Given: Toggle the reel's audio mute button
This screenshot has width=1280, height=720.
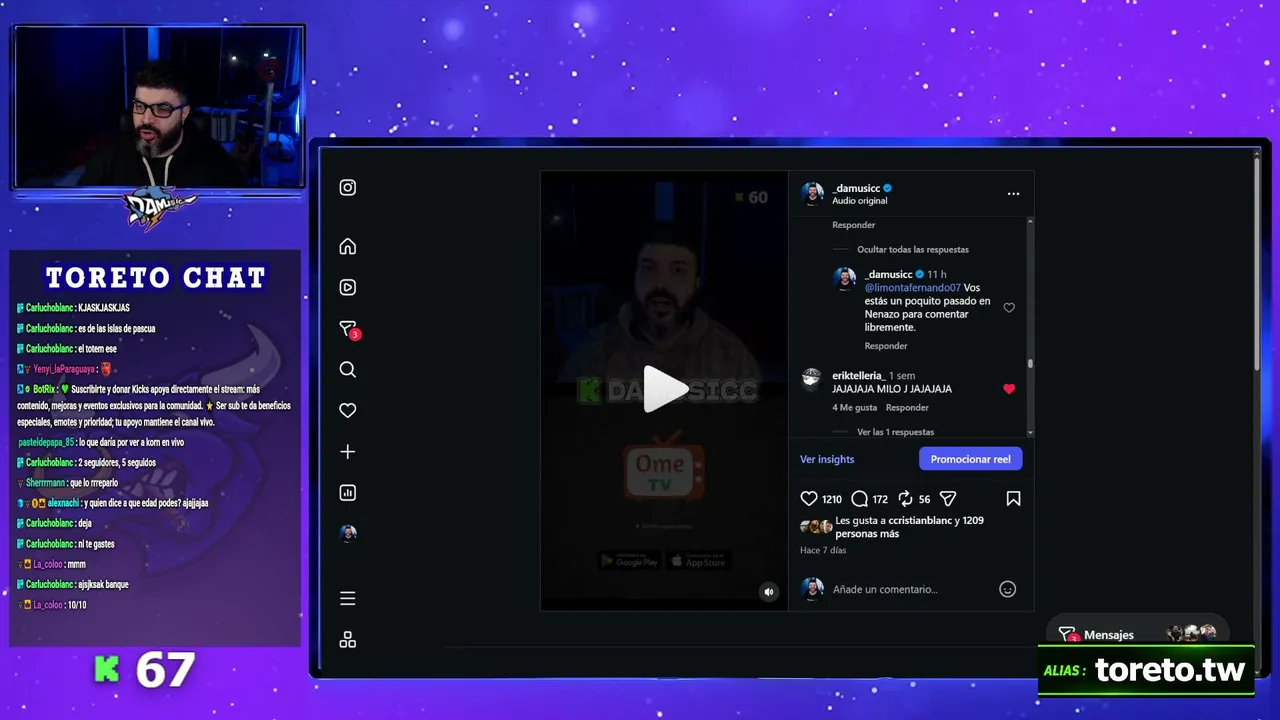Looking at the screenshot, I should click(769, 592).
